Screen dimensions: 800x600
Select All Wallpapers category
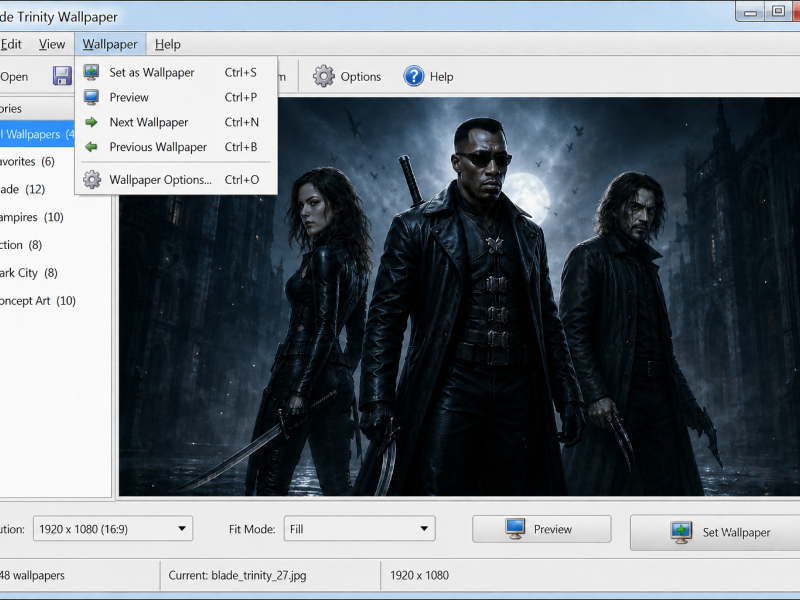[x=37, y=134]
